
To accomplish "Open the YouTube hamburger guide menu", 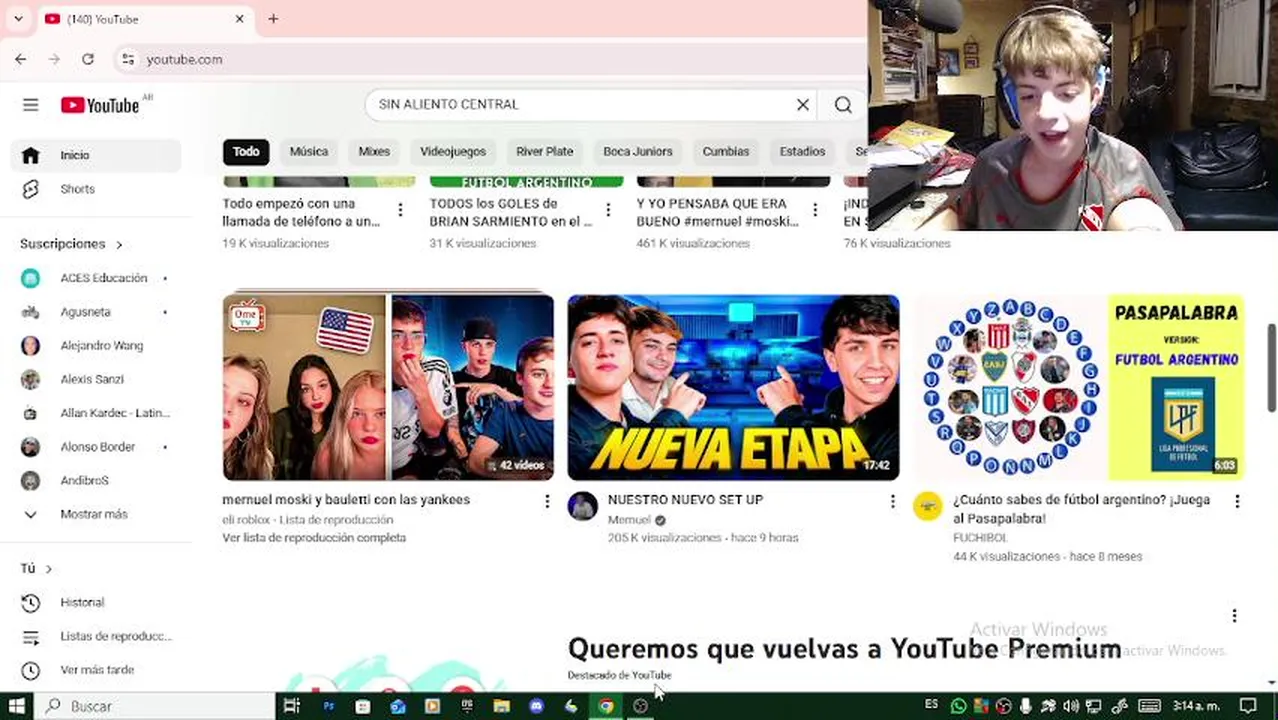I will [x=30, y=105].
